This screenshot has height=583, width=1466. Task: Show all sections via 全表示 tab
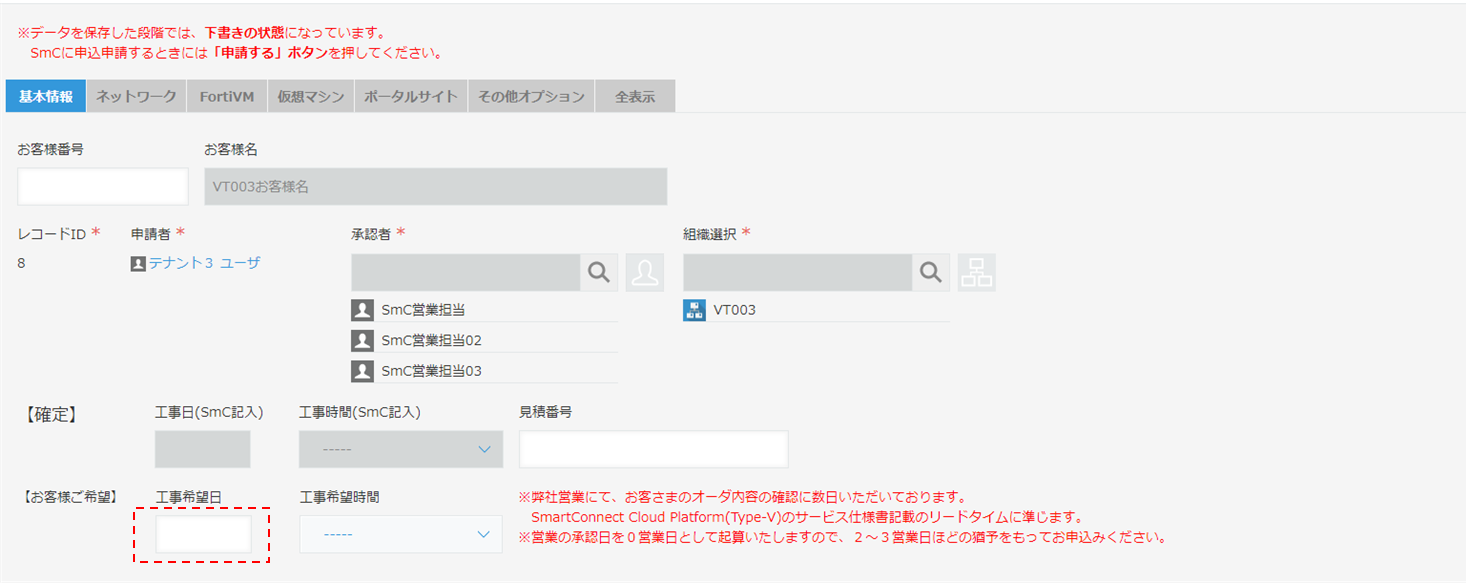coord(635,96)
